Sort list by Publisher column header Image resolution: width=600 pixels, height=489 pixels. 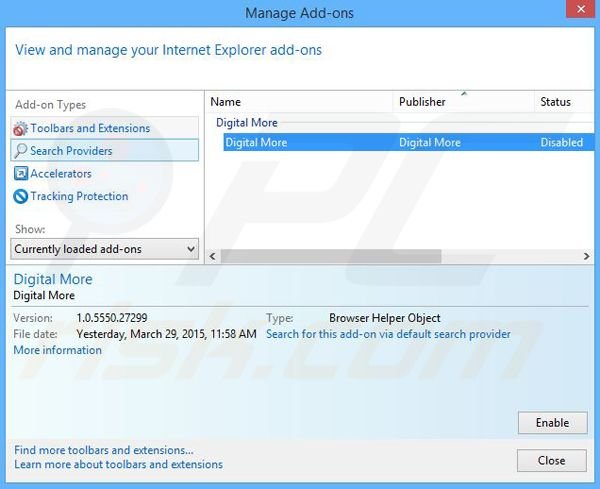click(463, 102)
